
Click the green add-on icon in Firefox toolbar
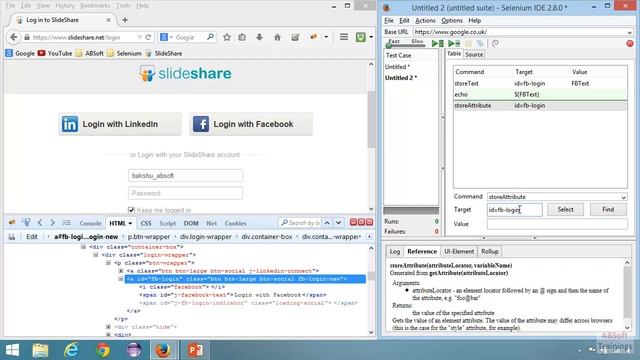[360, 37]
